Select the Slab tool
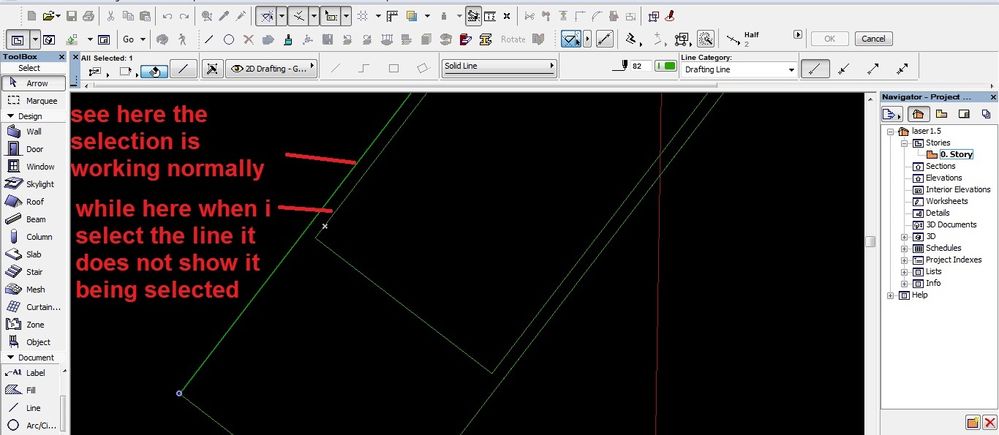 [33, 254]
